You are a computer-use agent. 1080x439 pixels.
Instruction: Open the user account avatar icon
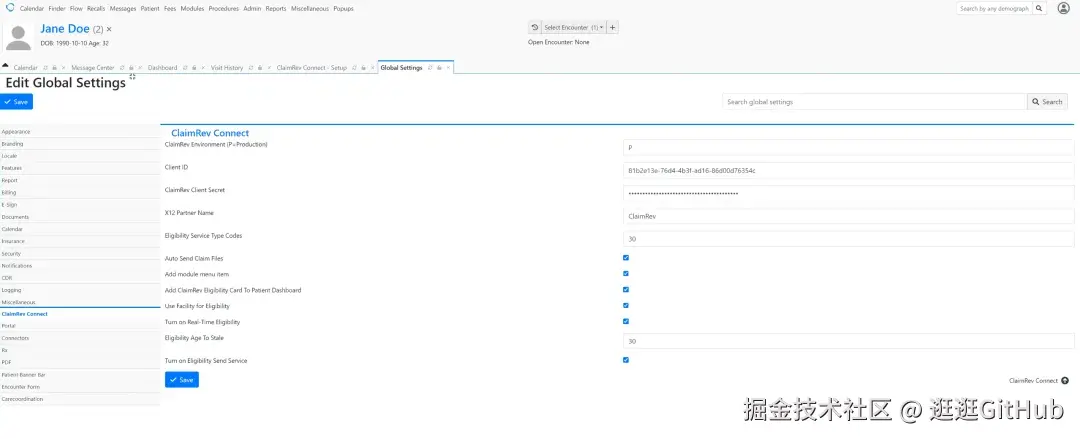[1063, 8]
